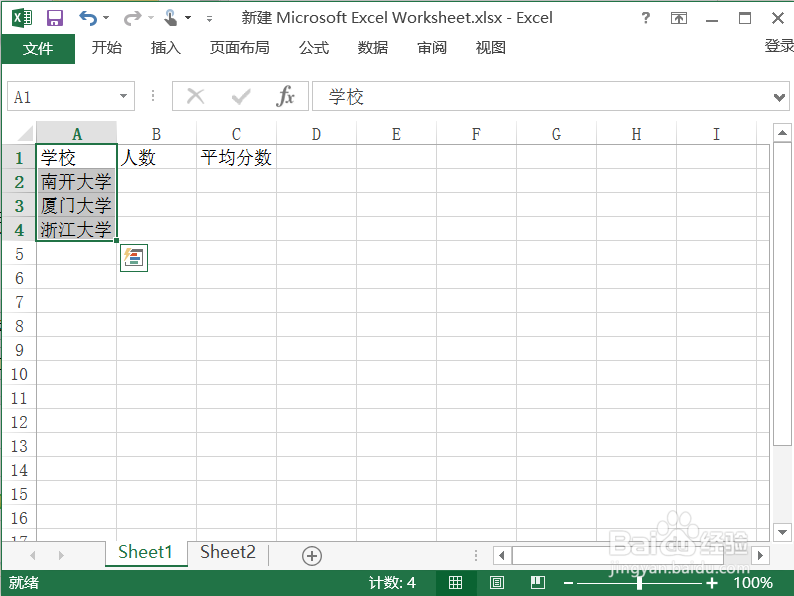794x596 pixels.
Task: Open the undo history dropdown arrow
Action: 106,18
